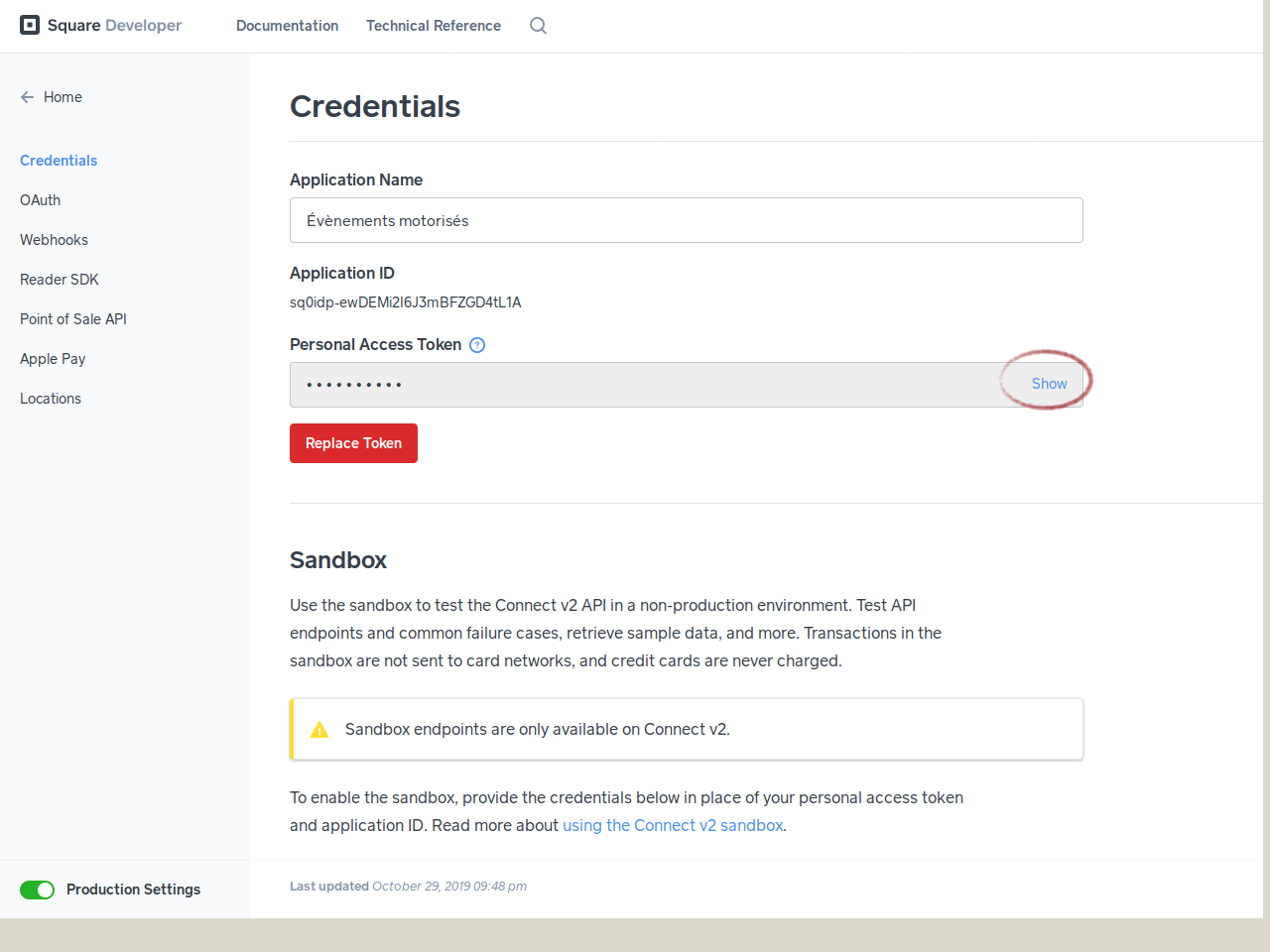Click the red Replace Token button
This screenshot has width=1270, height=952.
pos(353,443)
